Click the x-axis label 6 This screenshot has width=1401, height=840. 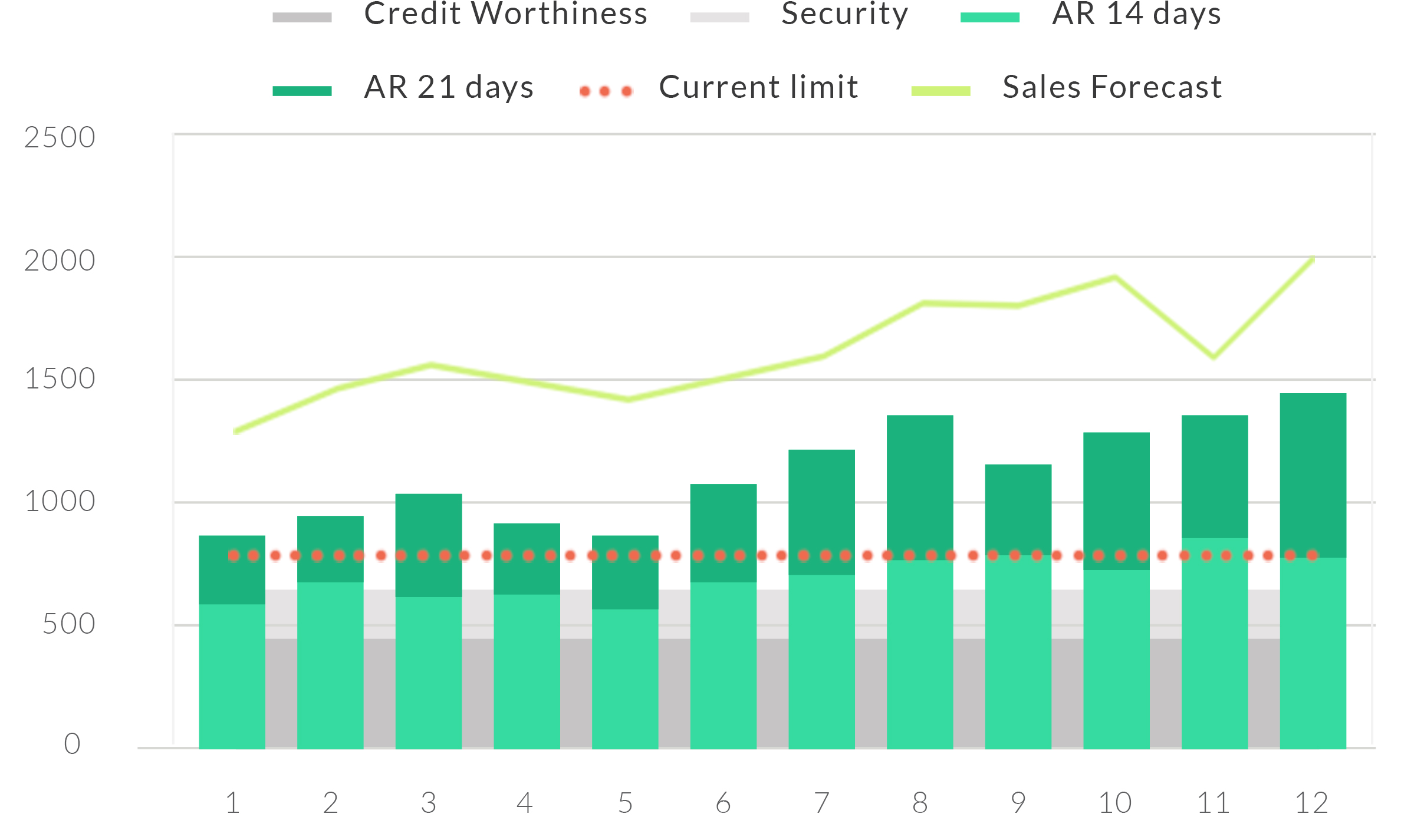pyautogui.click(x=723, y=803)
